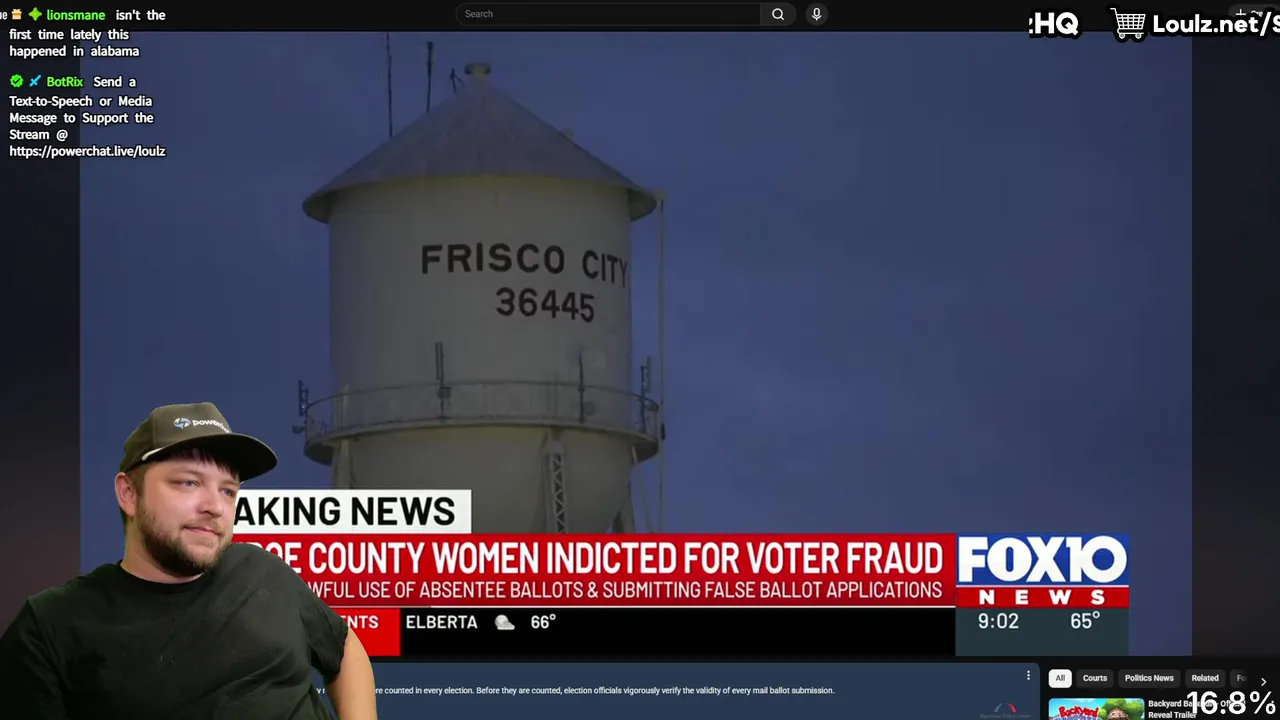
Task: Click BotRix green verified checkmark badge
Action: click(16, 81)
